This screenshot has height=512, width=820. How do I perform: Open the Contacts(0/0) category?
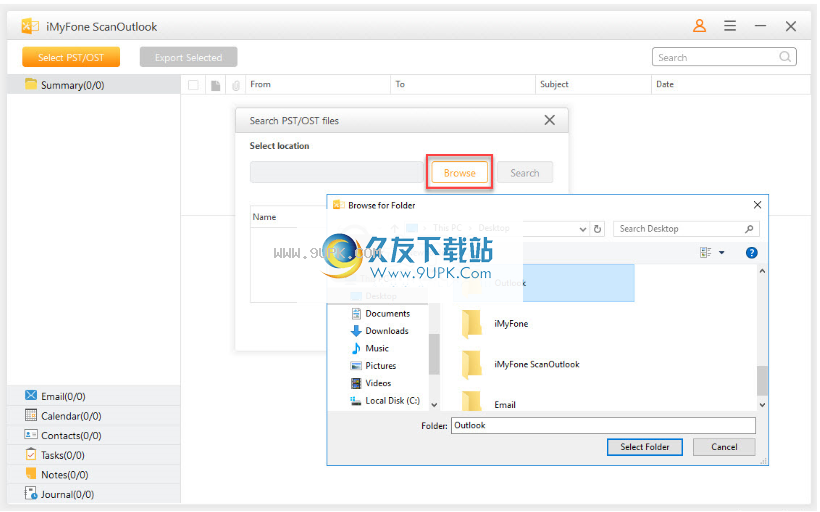coord(94,435)
